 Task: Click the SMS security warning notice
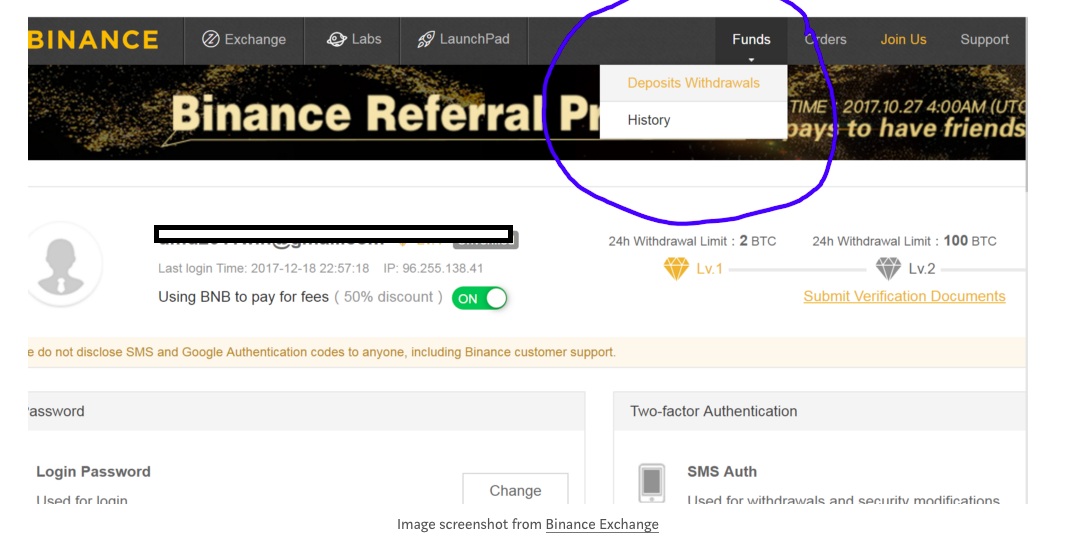(x=527, y=352)
